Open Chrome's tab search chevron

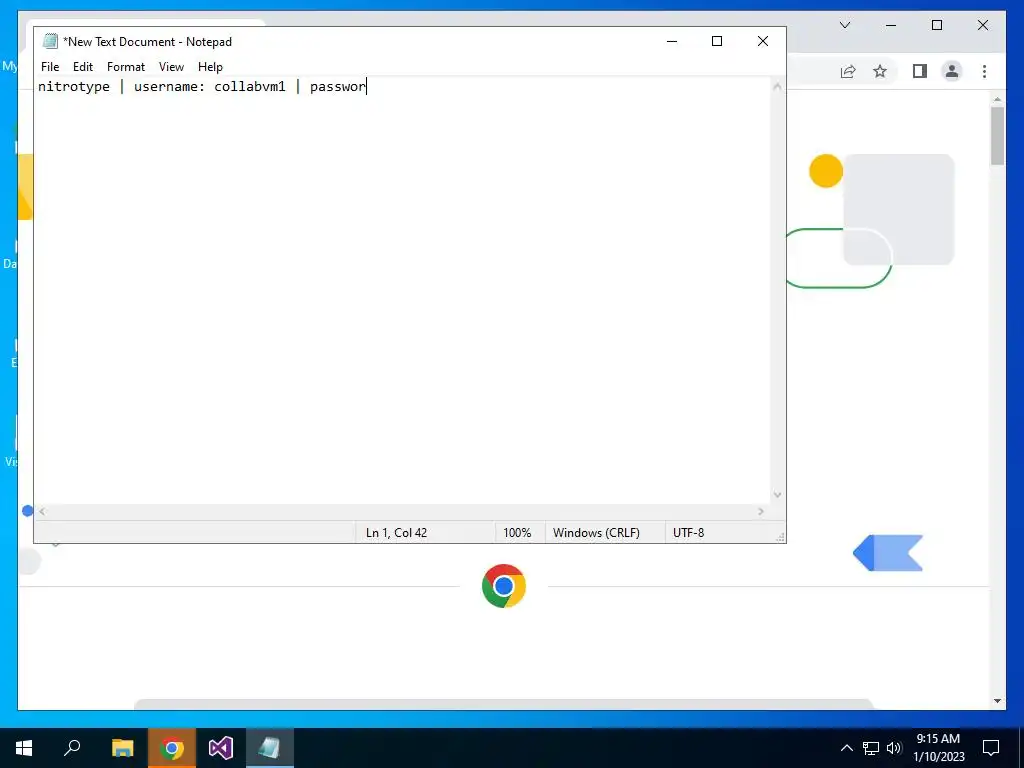[844, 25]
